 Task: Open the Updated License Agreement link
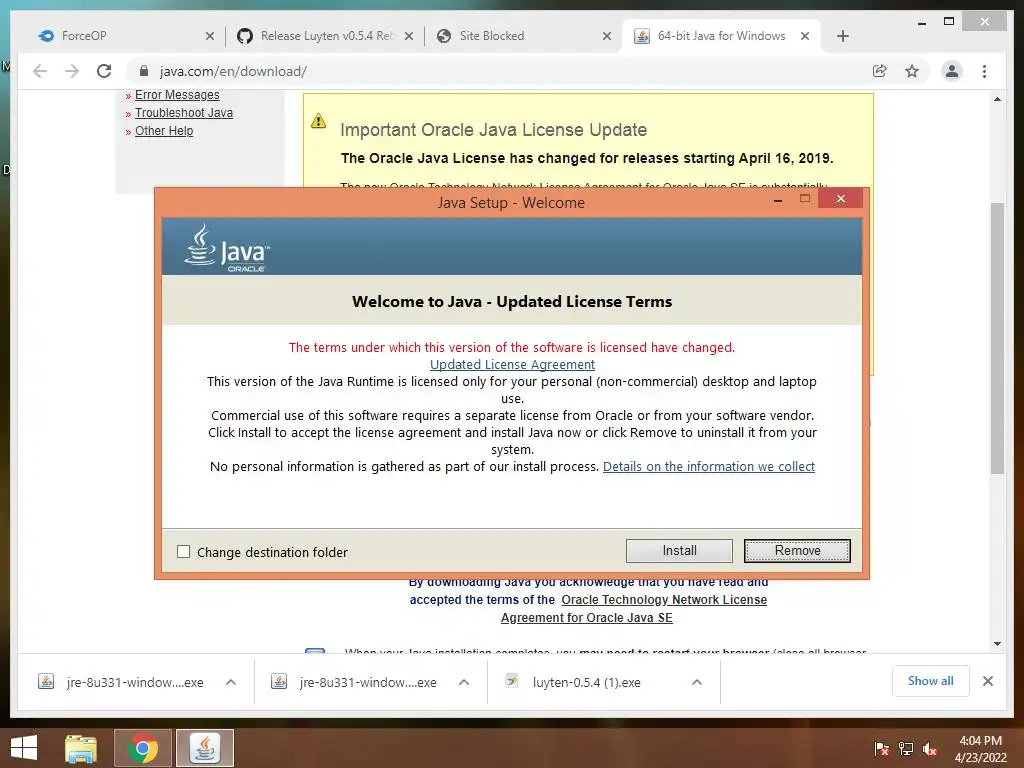pos(512,364)
